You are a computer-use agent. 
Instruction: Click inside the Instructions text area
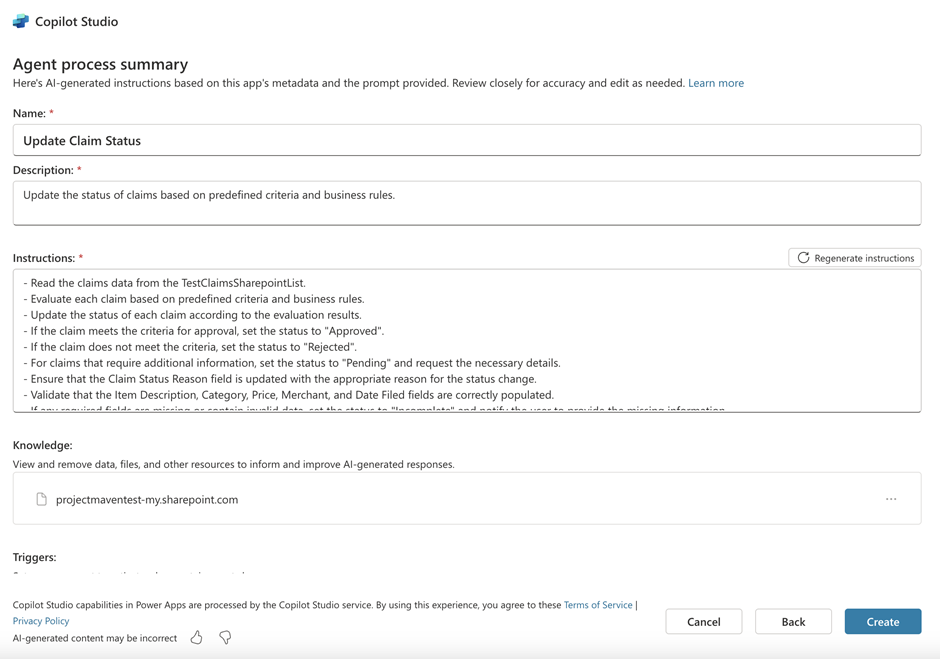(x=467, y=341)
